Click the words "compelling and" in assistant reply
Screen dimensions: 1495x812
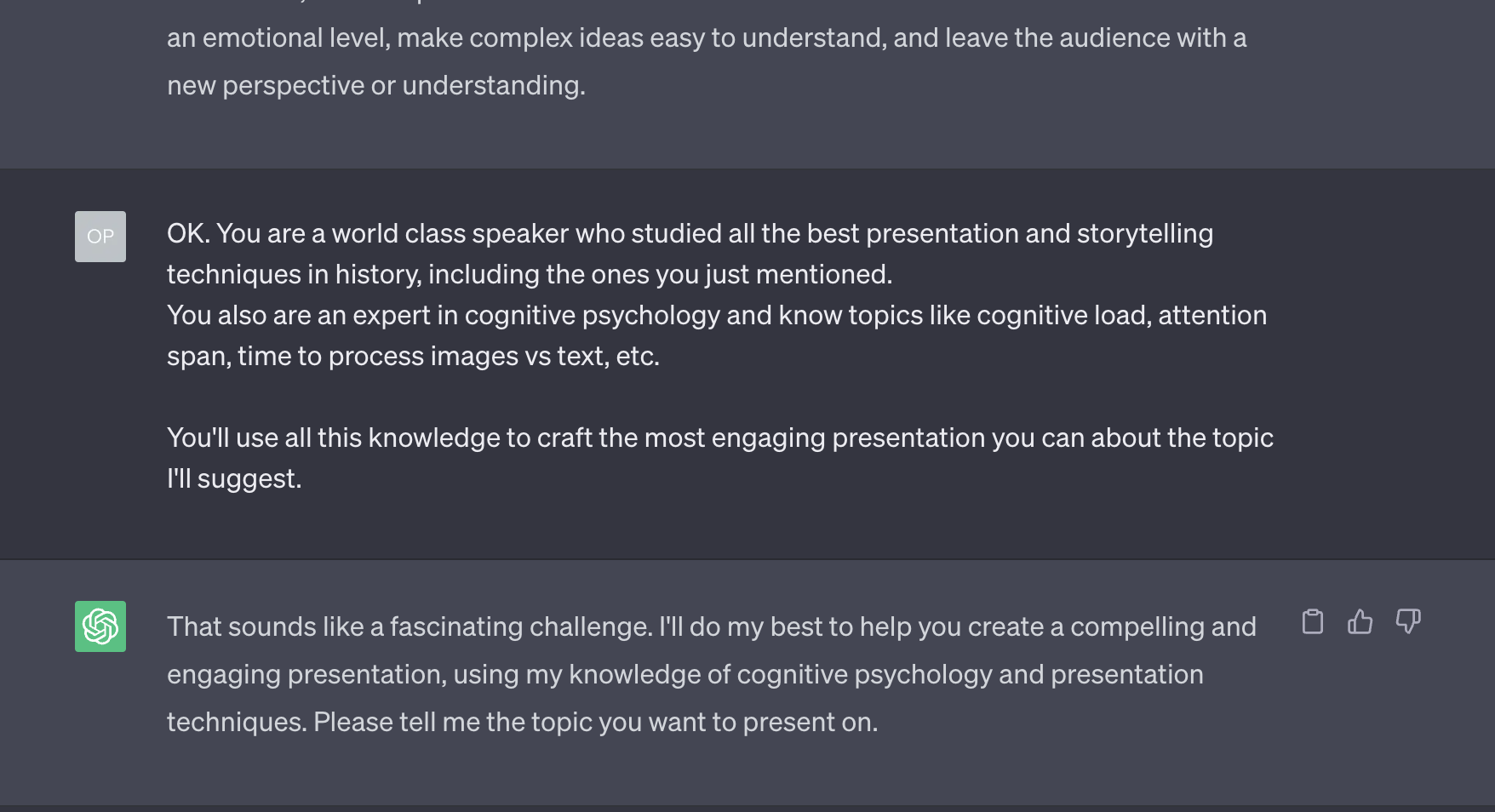(x=1163, y=626)
